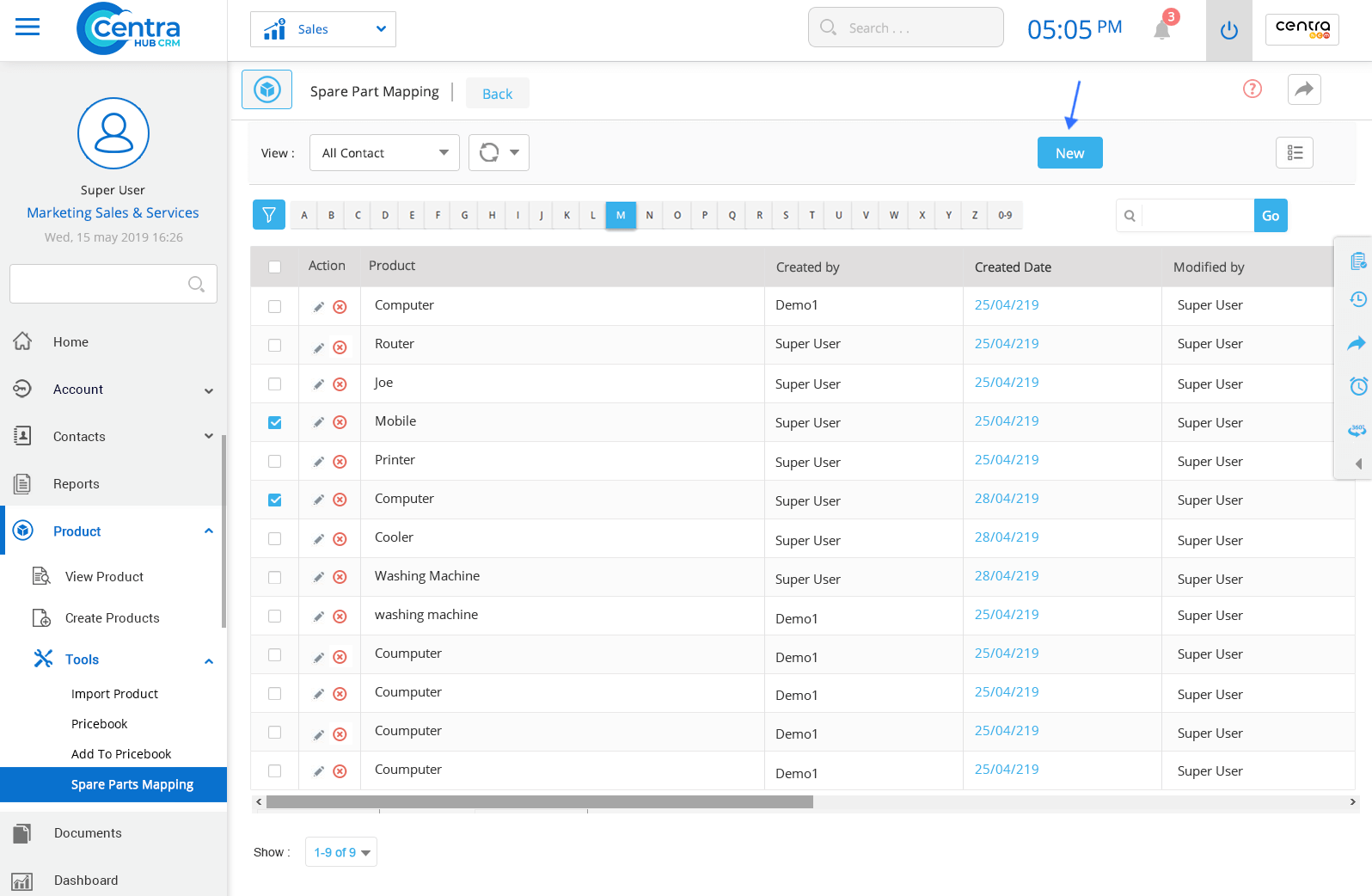Click the Back button

click(x=497, y=93)
